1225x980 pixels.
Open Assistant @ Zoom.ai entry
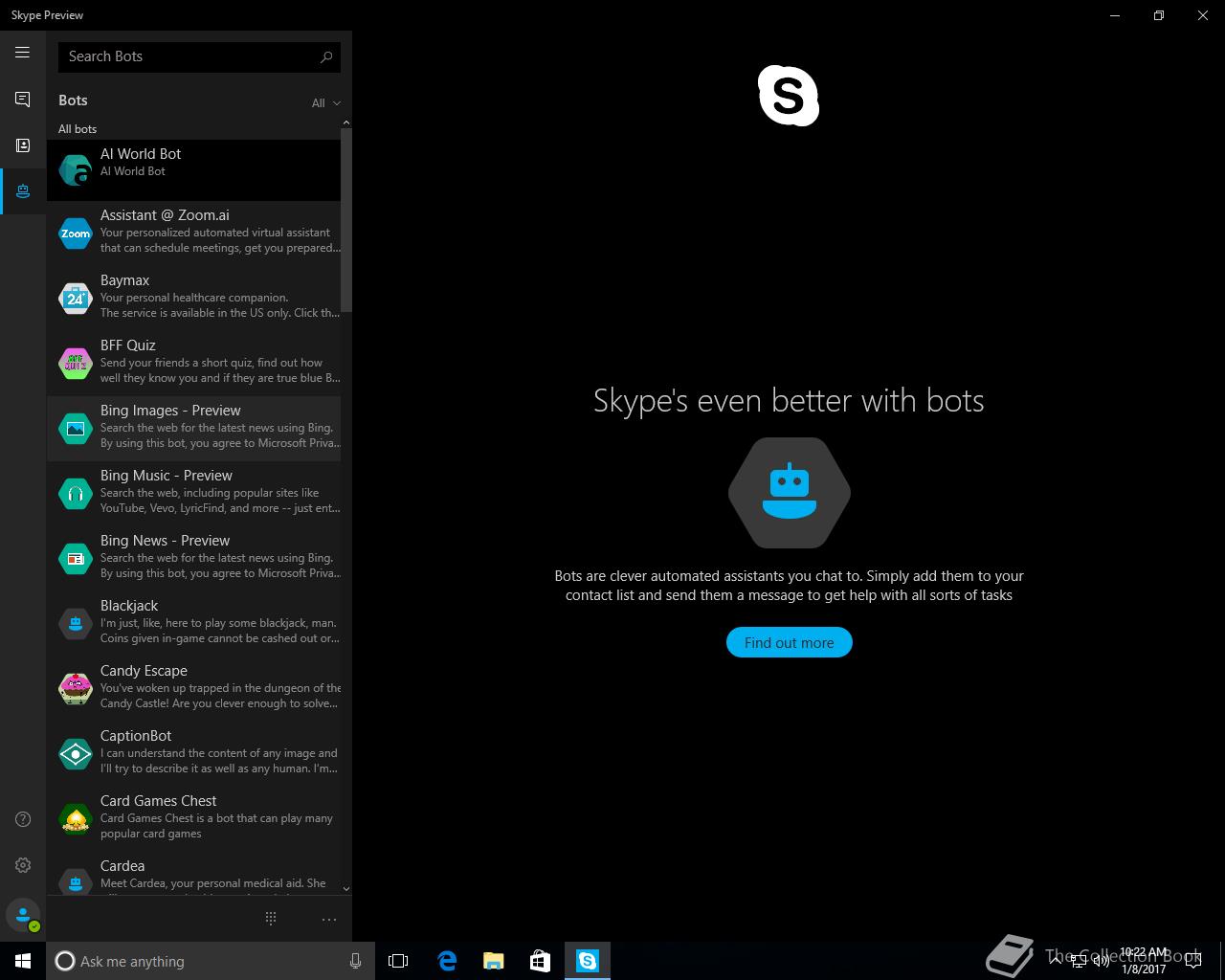193,234
